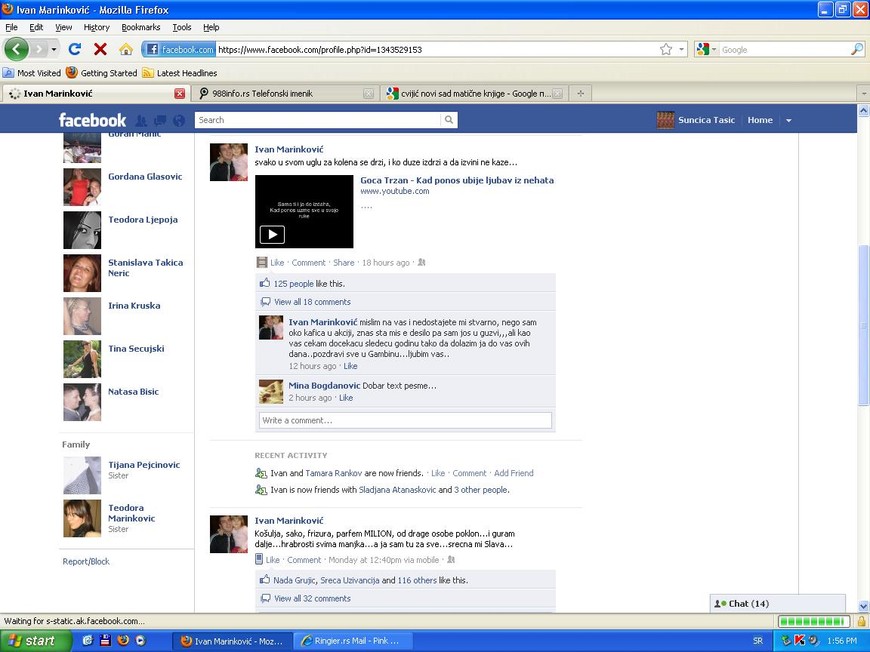This screenshot has height=652, width=870.
Task: Bookmark this page with the star icon
Action: 666,49
